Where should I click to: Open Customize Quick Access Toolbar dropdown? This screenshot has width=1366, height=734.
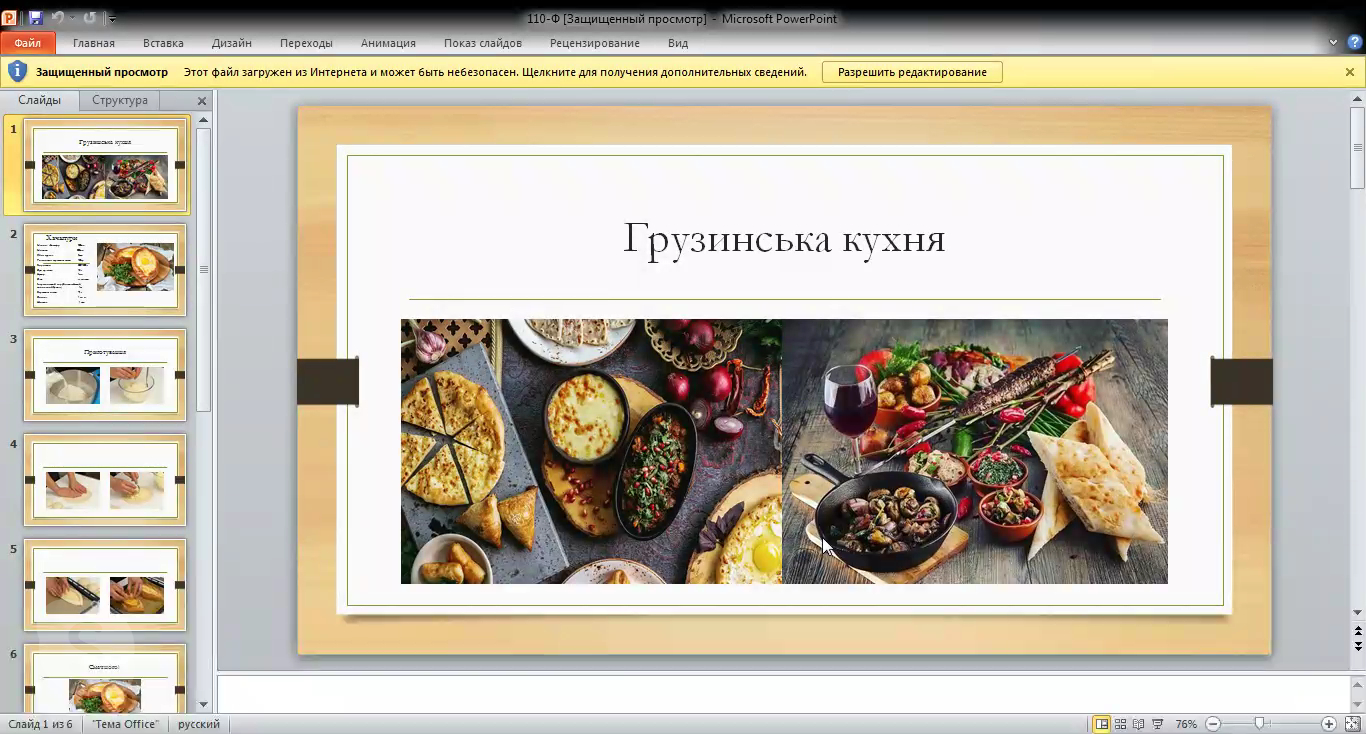pos(112,19)
